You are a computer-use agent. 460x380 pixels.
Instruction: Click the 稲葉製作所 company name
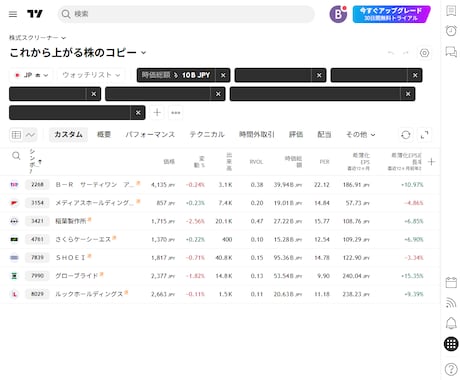click(70, 221)
